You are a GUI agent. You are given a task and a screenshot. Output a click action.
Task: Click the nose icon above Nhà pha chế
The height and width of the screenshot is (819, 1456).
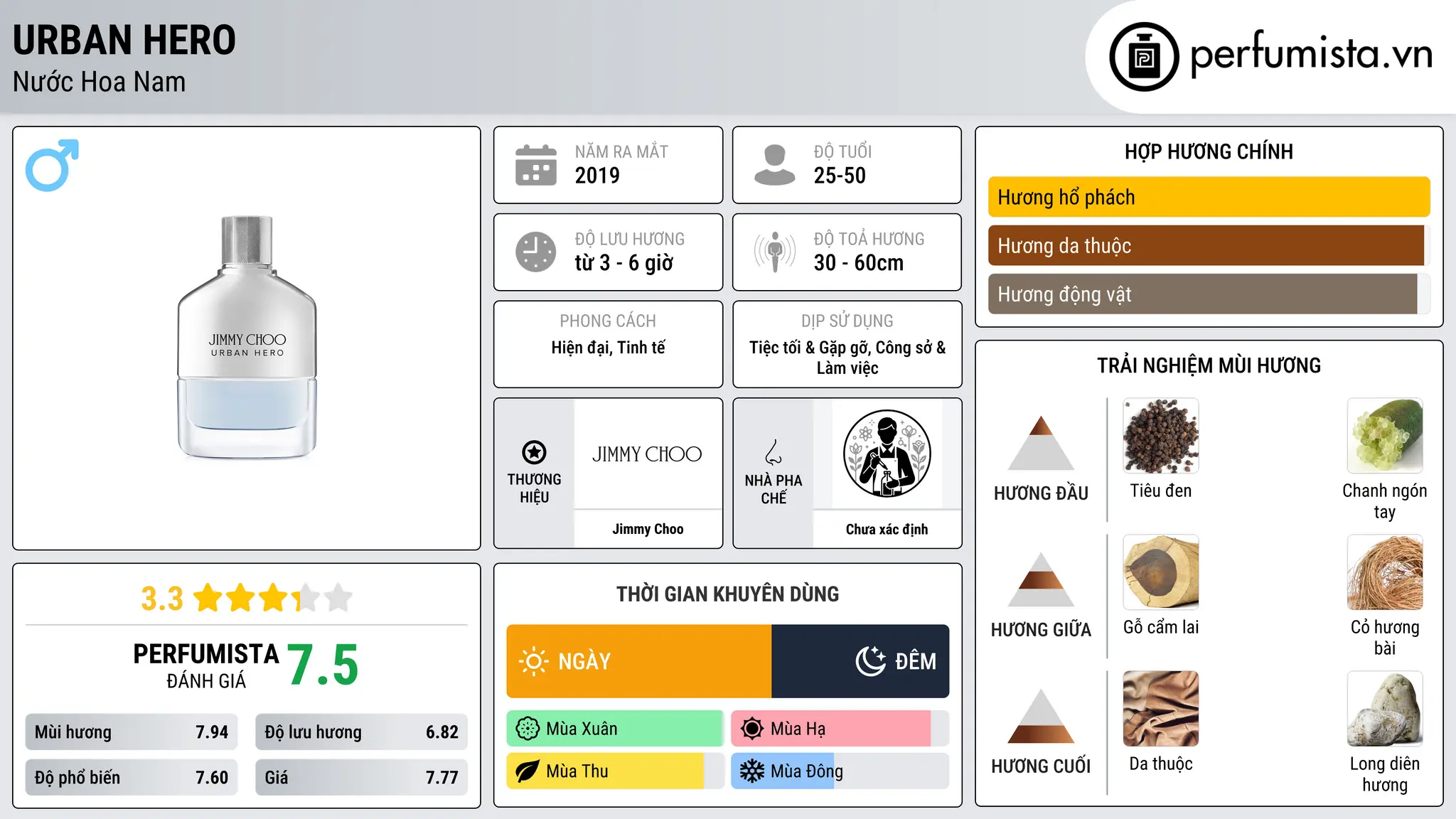pos(773,452)
